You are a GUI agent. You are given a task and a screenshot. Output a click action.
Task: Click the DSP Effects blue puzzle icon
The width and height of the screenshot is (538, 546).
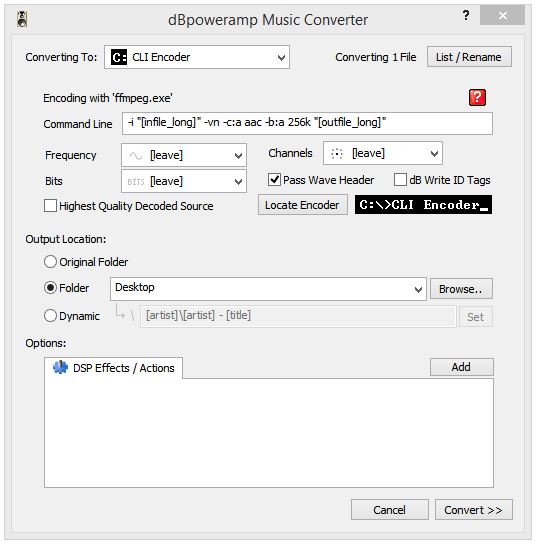click(60, 367)
